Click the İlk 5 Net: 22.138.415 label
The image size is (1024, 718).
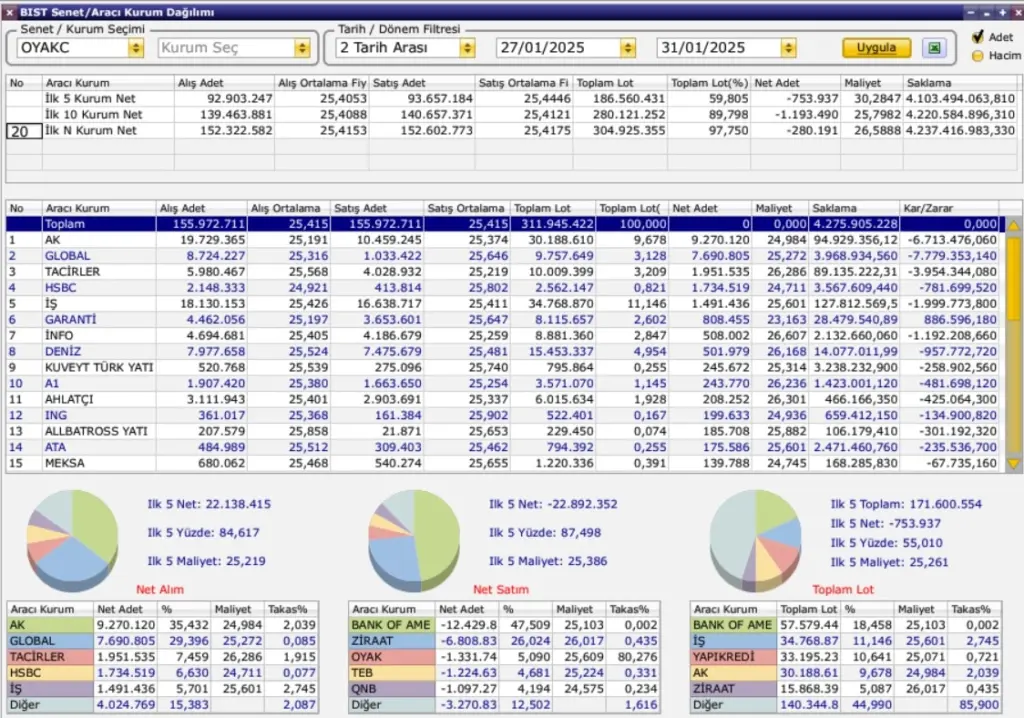coord(209,504)
